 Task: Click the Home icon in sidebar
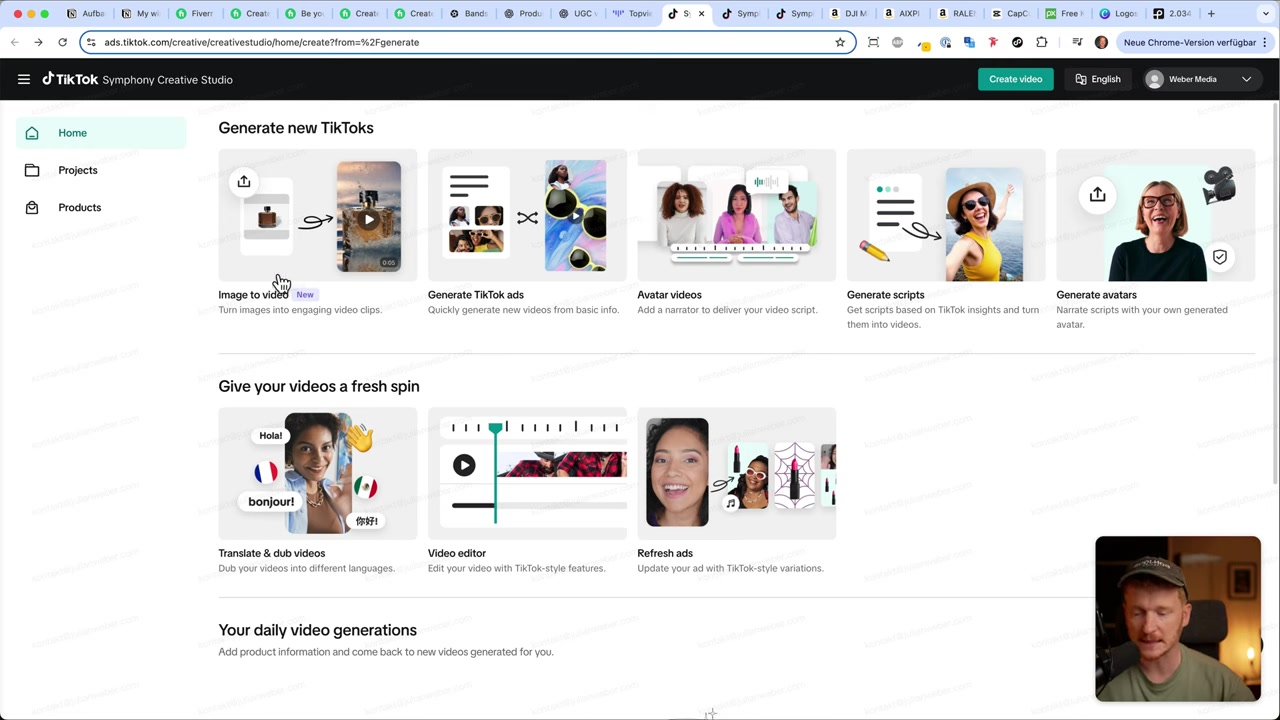pyautogui.click(x=32, y=133)
